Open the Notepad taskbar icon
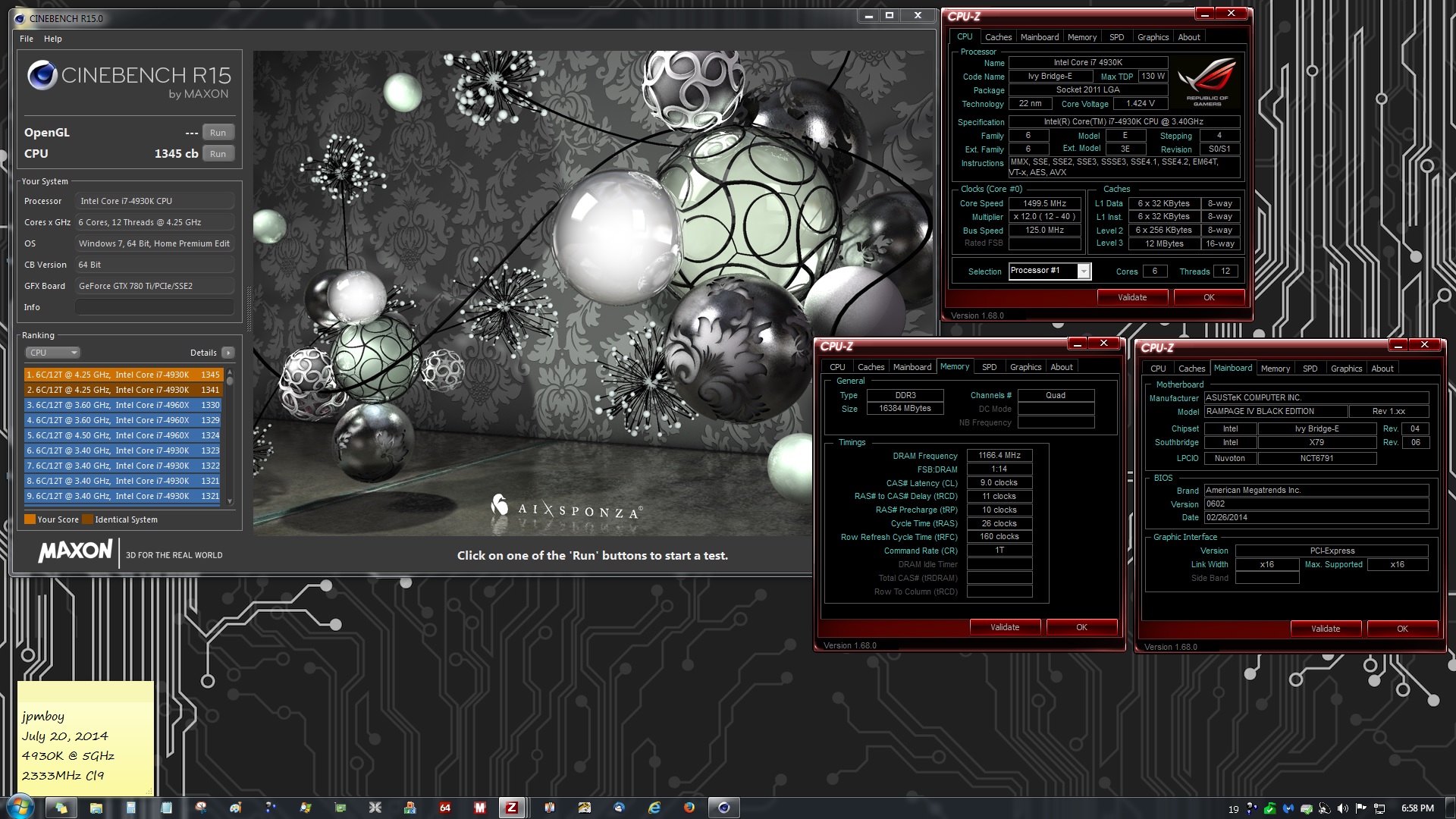The width and height of the screenshot is (1456, 819). (x=166, y=808)
